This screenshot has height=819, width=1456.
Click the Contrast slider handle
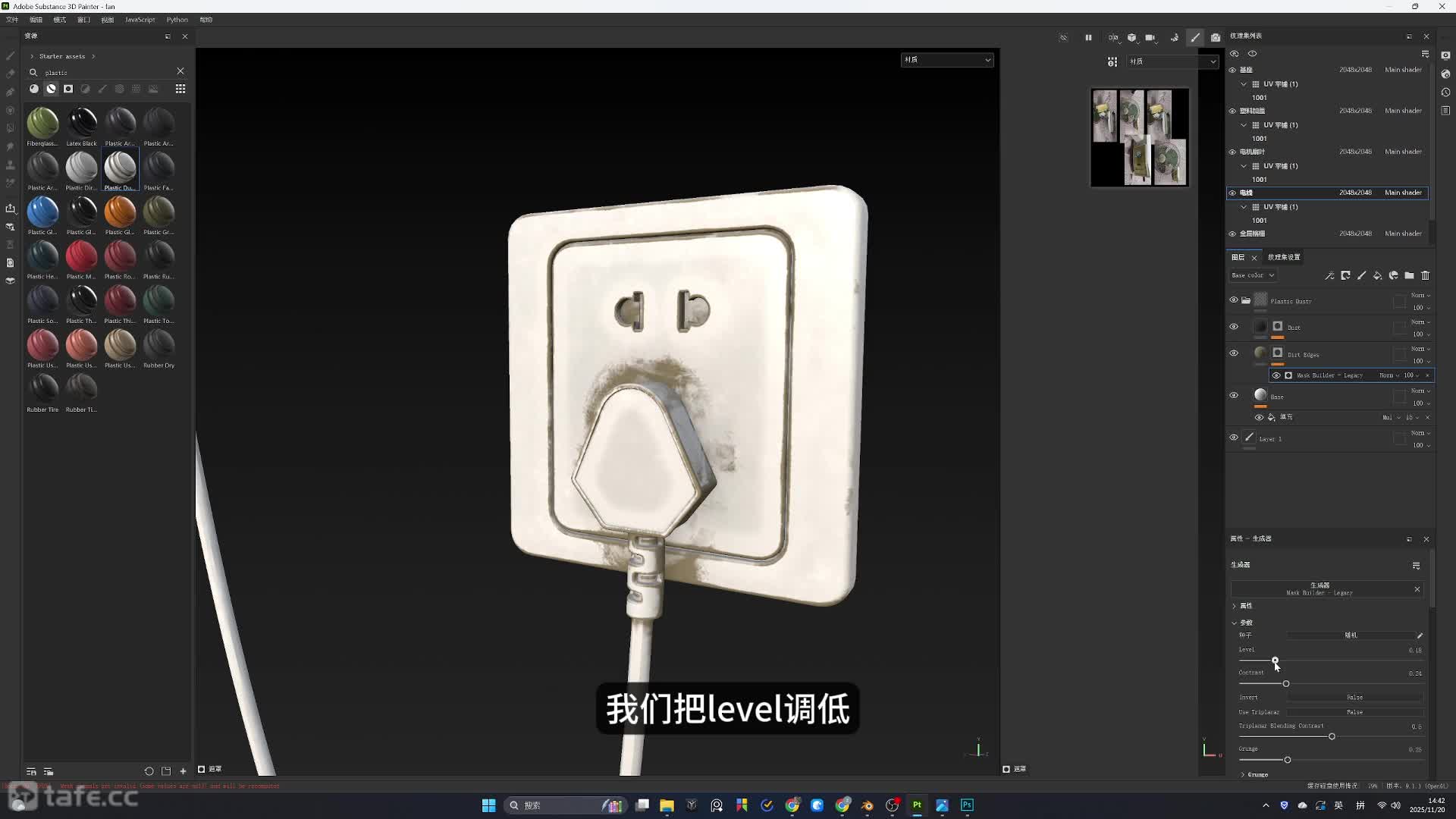click(1286, 684)
